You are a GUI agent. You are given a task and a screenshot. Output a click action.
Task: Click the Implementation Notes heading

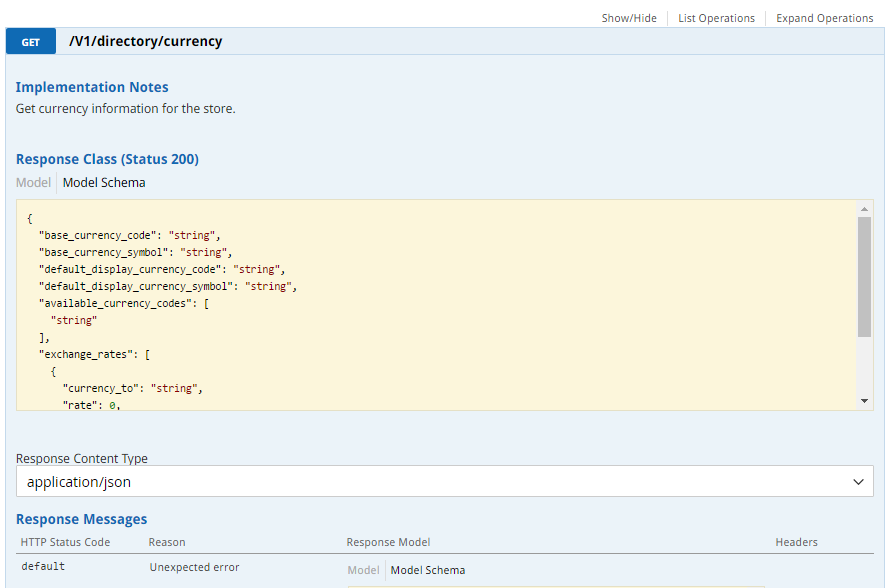click(92, 87)
